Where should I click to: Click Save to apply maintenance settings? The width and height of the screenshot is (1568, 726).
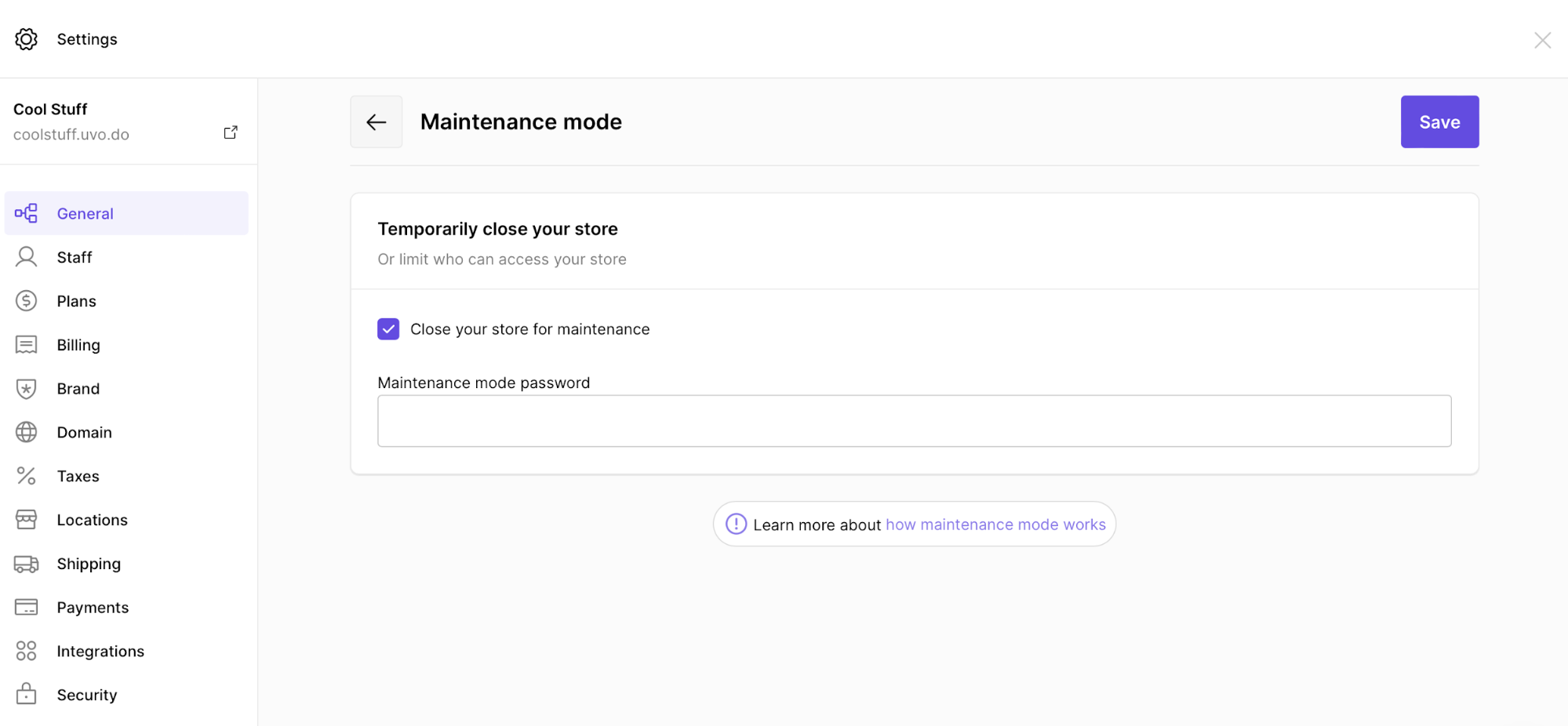[x=1439, y=122]
